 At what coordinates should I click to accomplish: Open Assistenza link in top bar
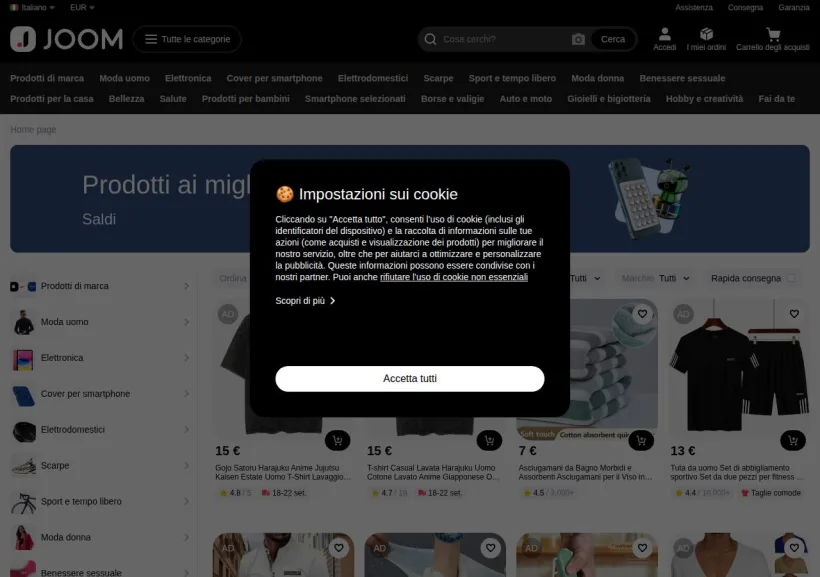tap(693, 7)
